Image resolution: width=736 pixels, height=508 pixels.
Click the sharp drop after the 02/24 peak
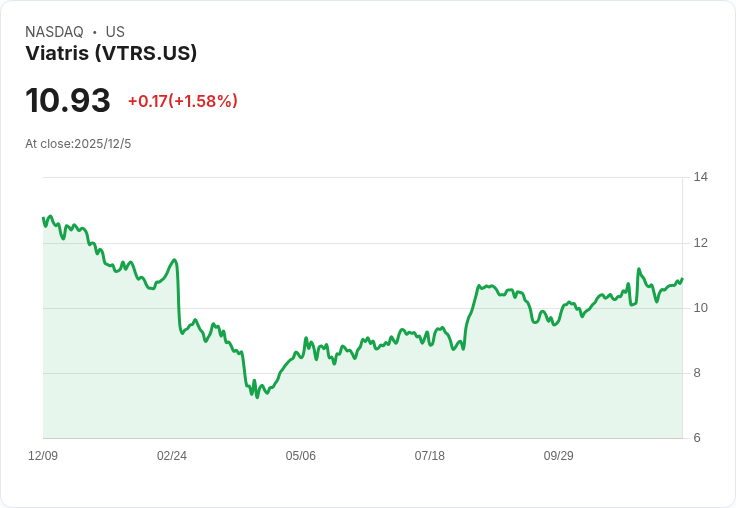[x=178, y=296]
